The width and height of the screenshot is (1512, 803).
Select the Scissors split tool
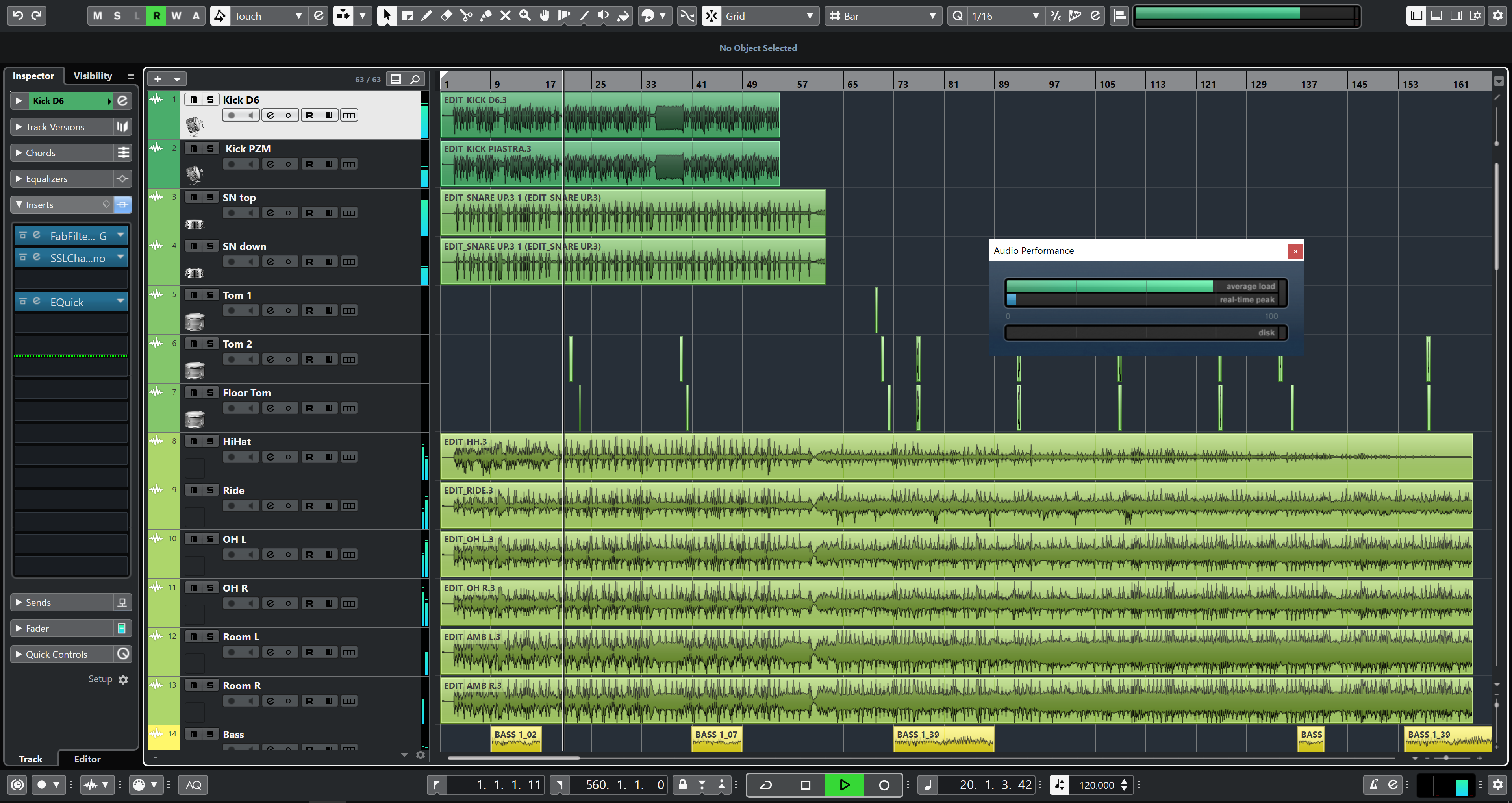pos(466,16)
